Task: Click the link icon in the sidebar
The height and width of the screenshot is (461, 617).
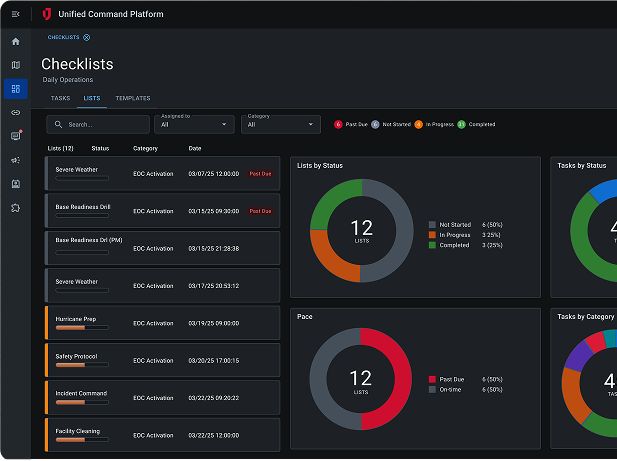Action: pyautogui.click(x=15, y=112)
